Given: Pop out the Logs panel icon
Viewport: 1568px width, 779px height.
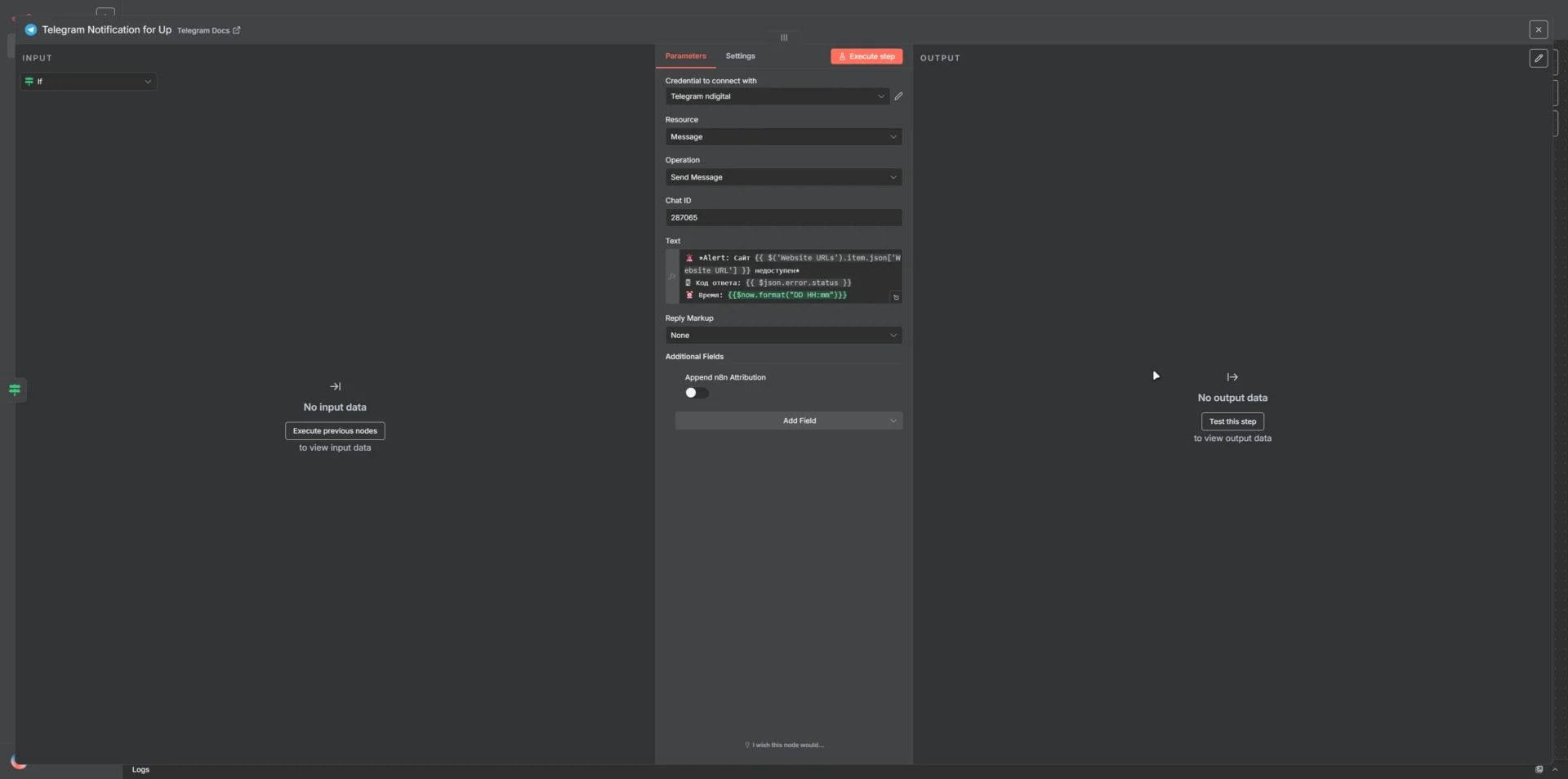Looking at the screenshot, I should pyautogui.click(x=1539, y=769).
